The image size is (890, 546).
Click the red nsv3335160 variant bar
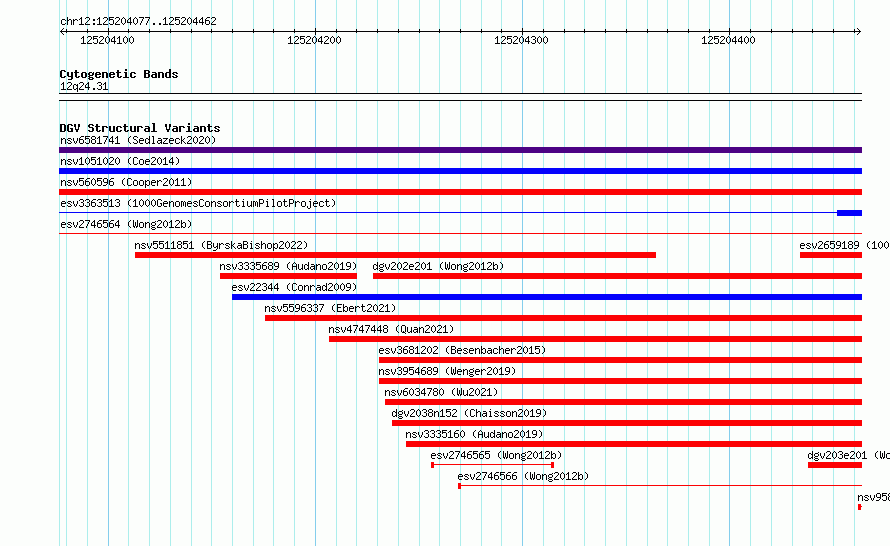634,444
